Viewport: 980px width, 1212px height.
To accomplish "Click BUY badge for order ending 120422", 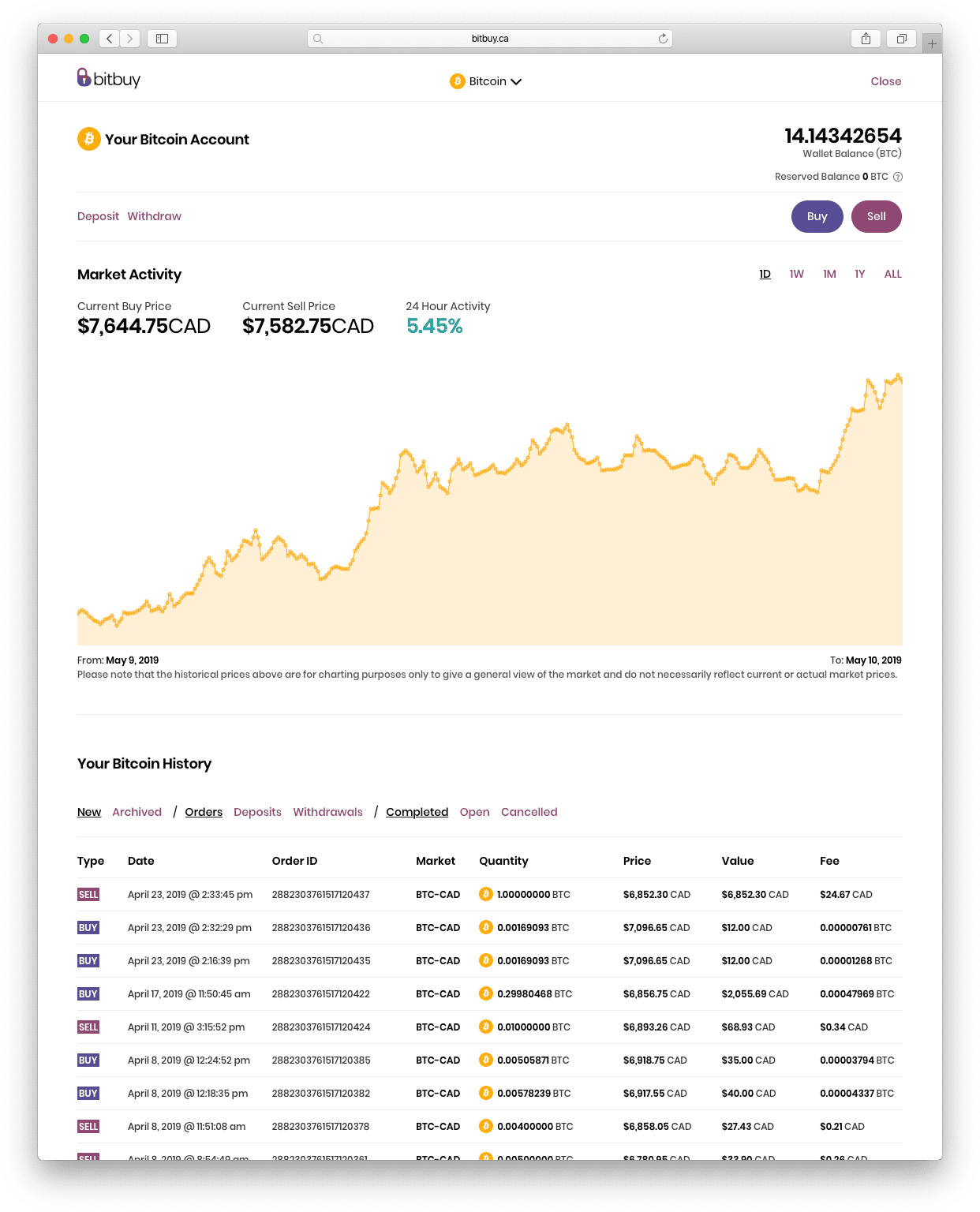I will [88, 994].
